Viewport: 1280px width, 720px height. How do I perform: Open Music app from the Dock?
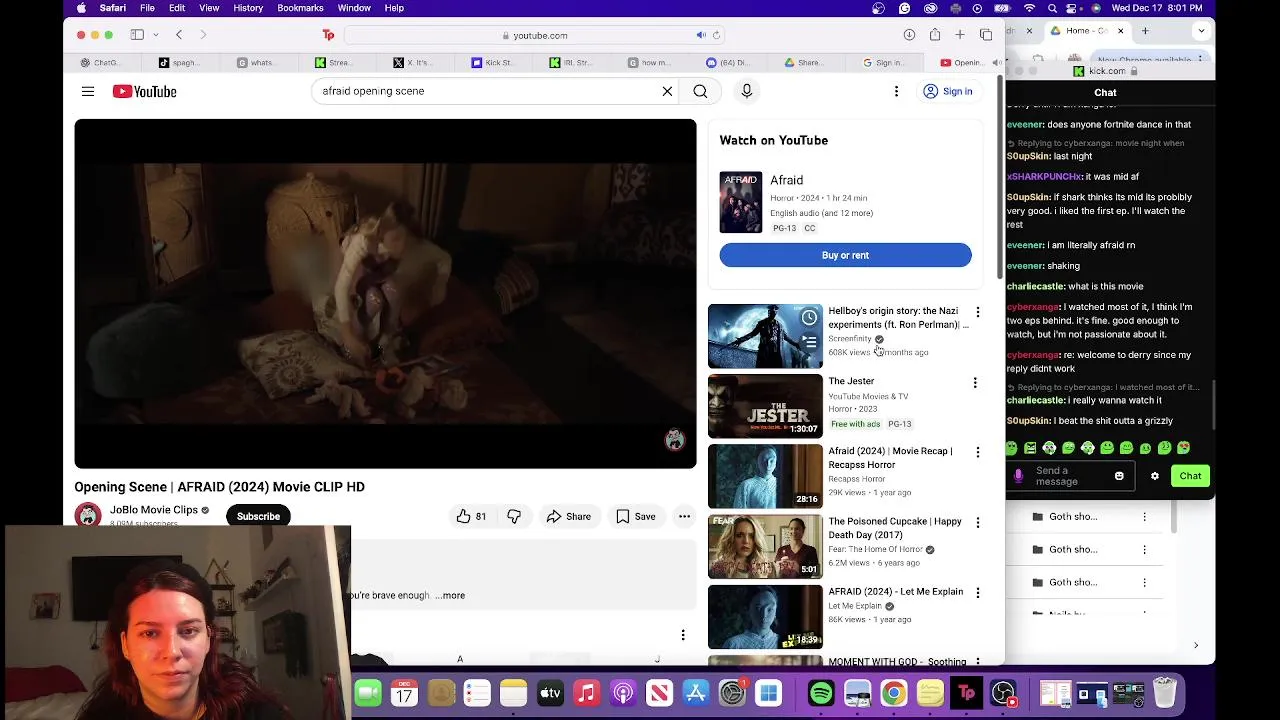tap(586, 693)
